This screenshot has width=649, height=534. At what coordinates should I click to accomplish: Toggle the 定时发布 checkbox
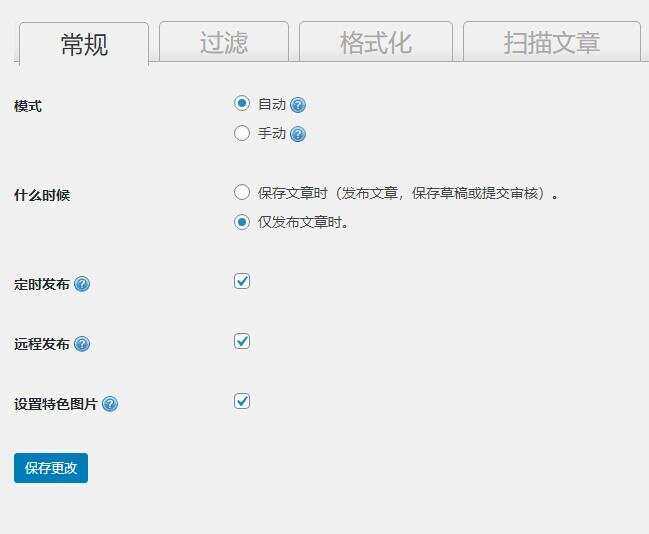point(242,281)
